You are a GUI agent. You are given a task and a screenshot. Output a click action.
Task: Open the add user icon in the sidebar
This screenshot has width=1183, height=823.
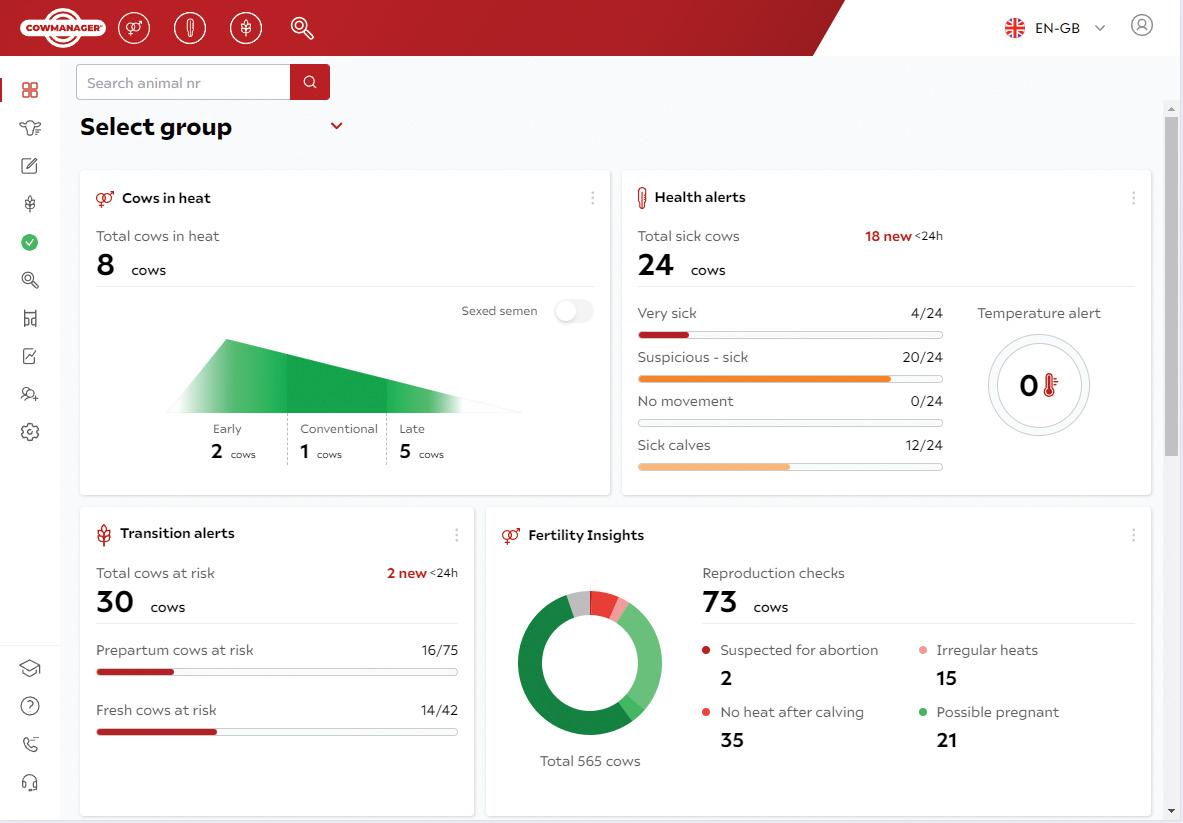tap(29, 394)
